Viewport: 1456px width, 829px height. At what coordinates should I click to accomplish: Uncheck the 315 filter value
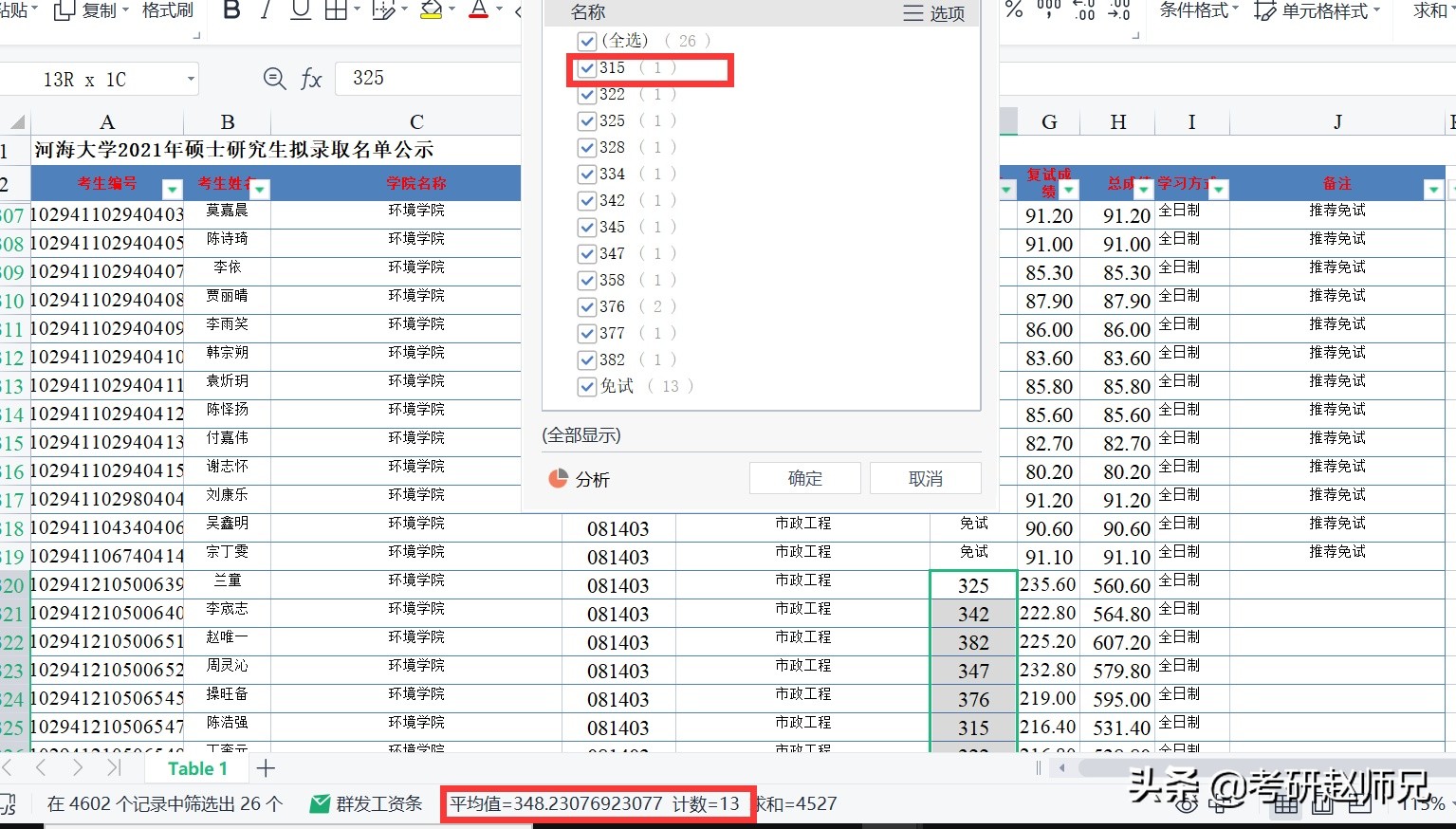586,67
